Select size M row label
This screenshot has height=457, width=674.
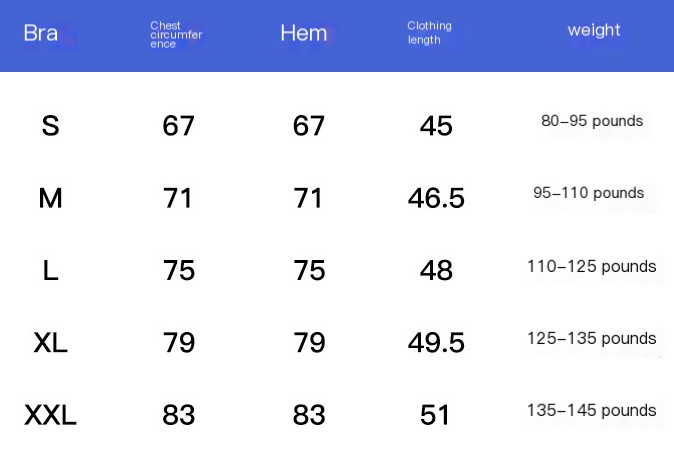(50, 198)
